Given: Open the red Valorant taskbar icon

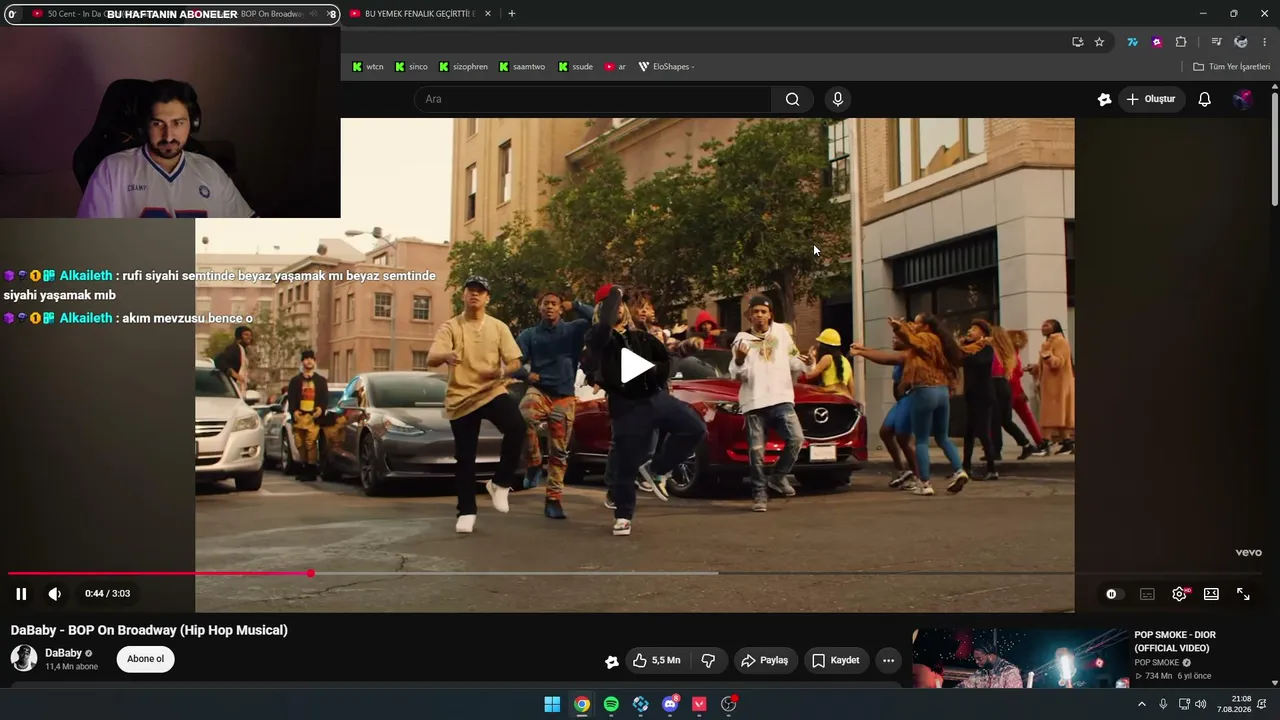Looking at the screenshot, I should (699, 704).
